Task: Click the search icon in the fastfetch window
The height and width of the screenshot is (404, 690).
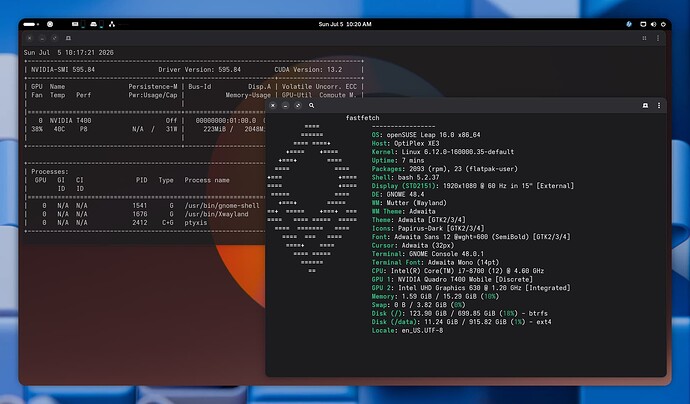Action: coord(312,106)
